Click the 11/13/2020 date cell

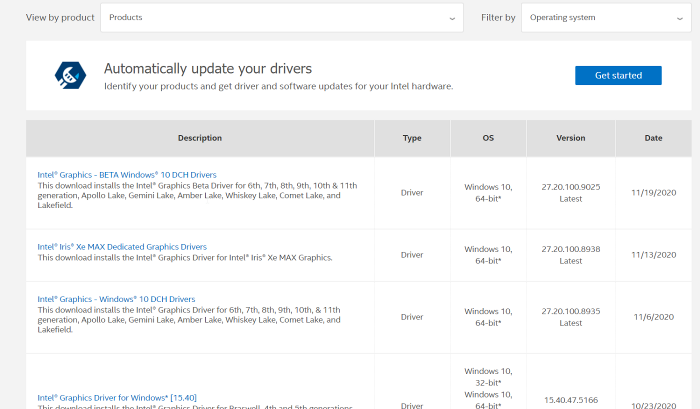[x=653, y=255]
